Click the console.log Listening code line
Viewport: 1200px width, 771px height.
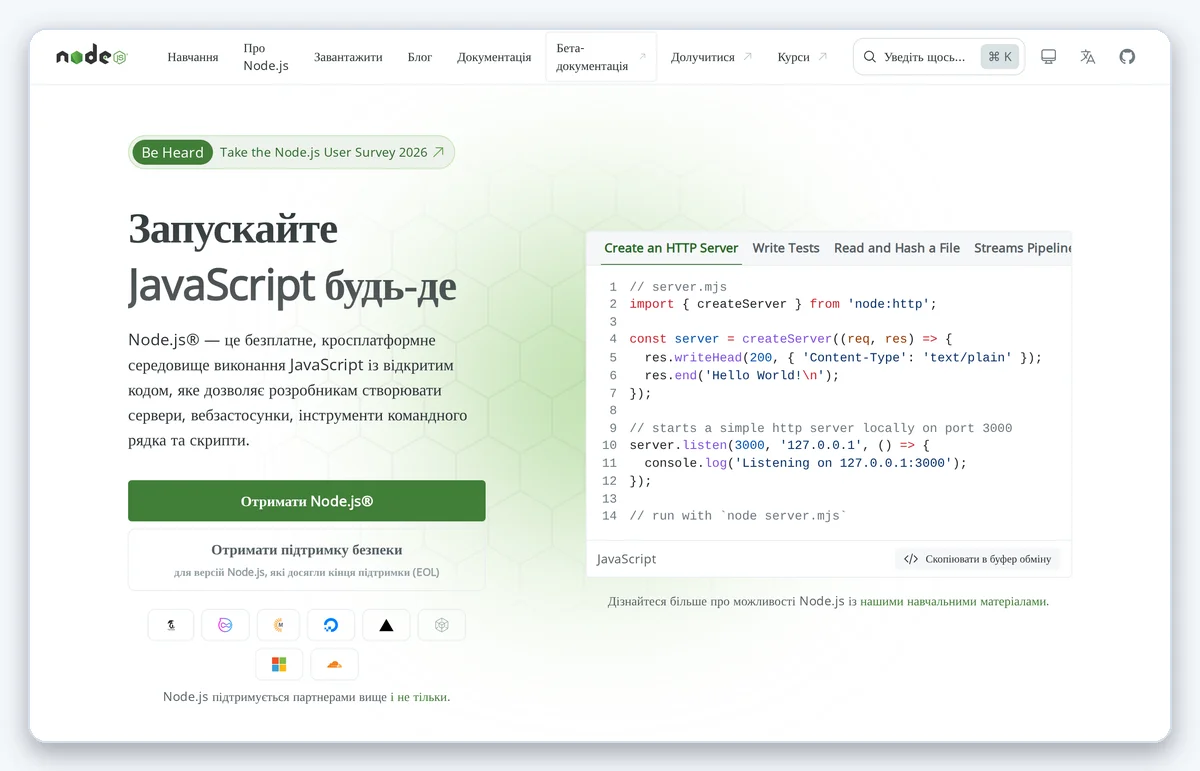coord(806,463)
